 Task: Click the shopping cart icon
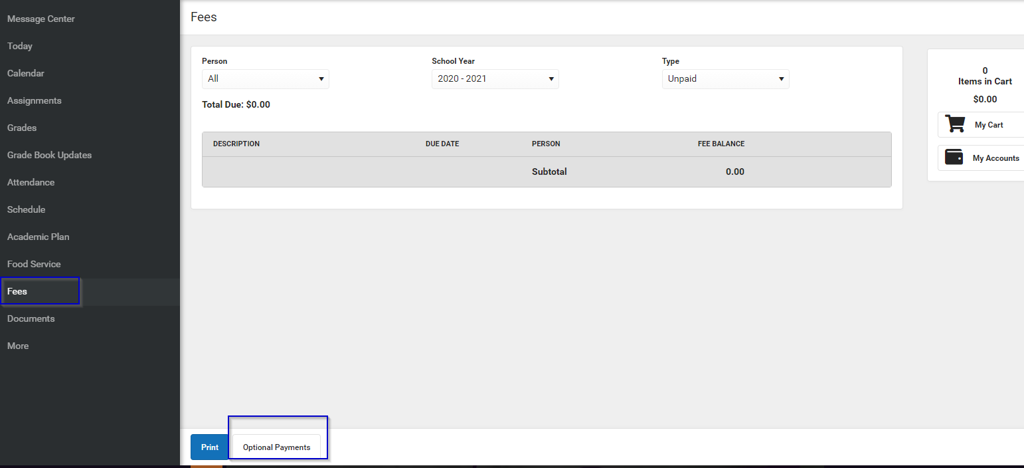pyautogui.click(x=956, y=125)
